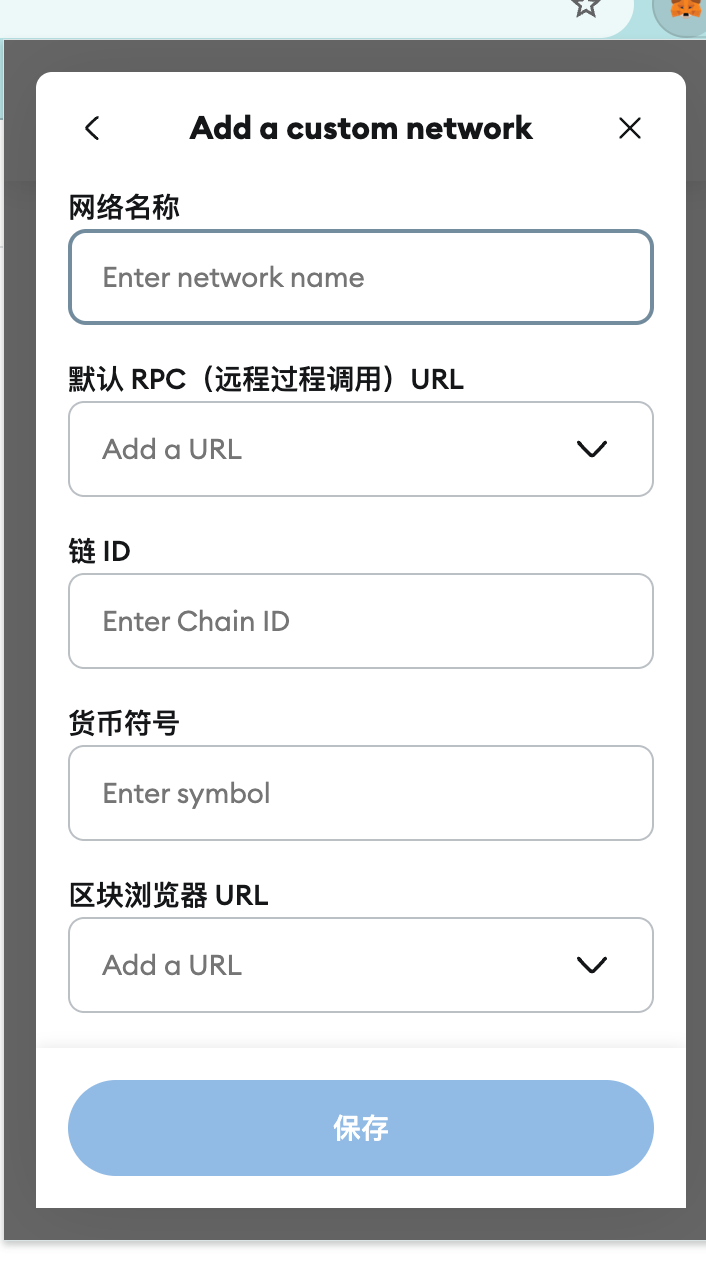Click the 链 ID label

(x=100, y=552)
